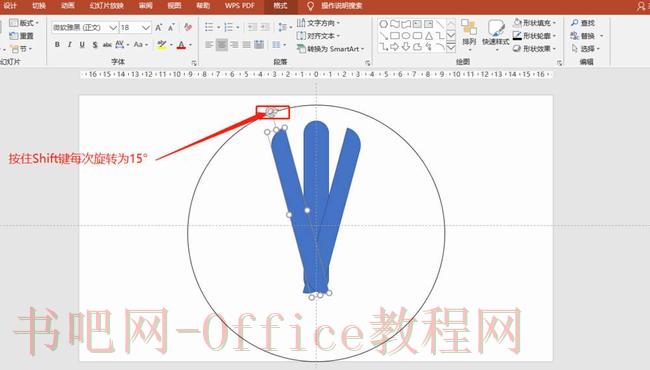The width and height of the screenshot is (650, 370).
Task: Click the text shadow S icon
Action: (95, 44)
